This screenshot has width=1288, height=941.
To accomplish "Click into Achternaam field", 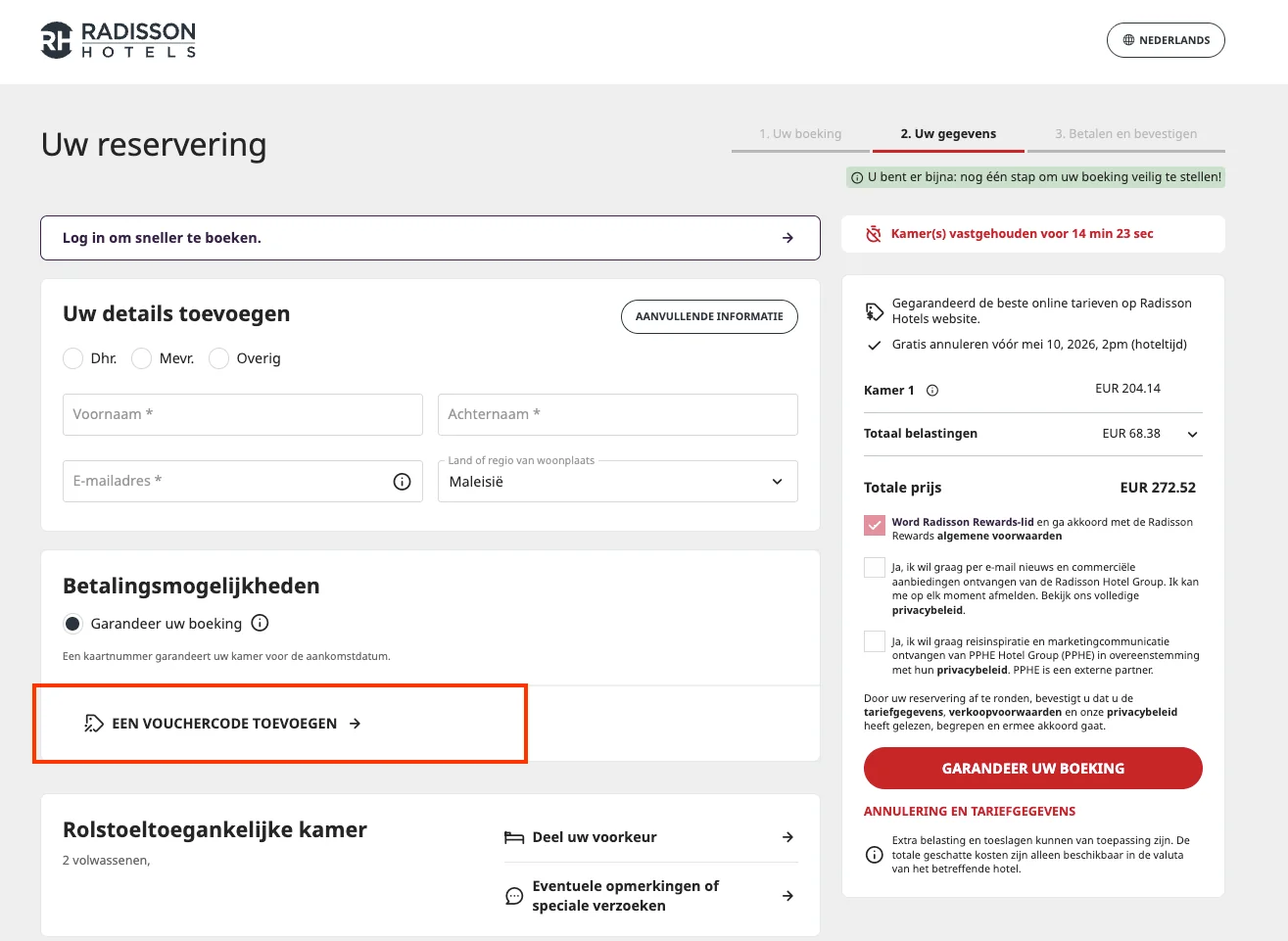I will (x=618, y=415).
